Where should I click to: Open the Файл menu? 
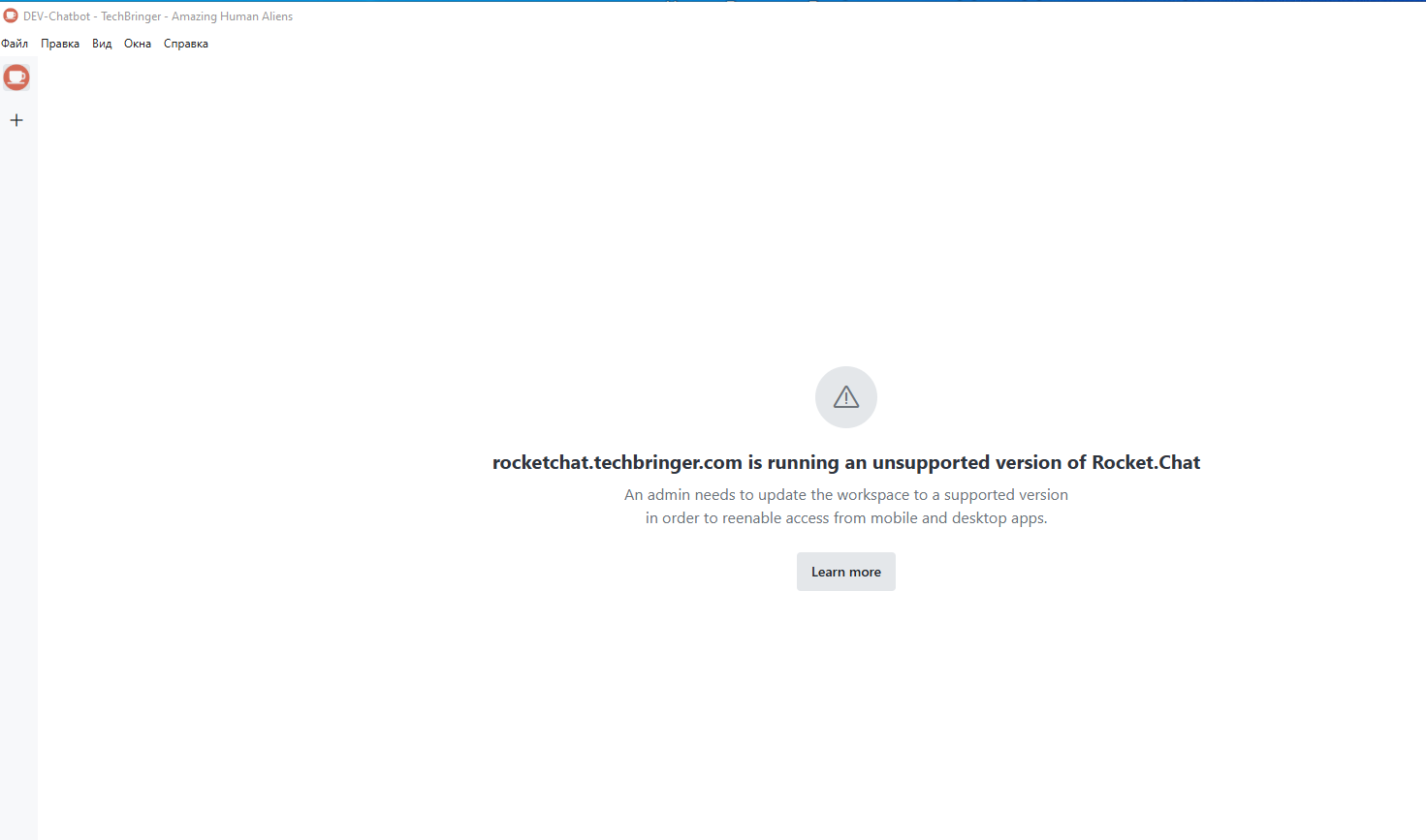pos(15,44)
